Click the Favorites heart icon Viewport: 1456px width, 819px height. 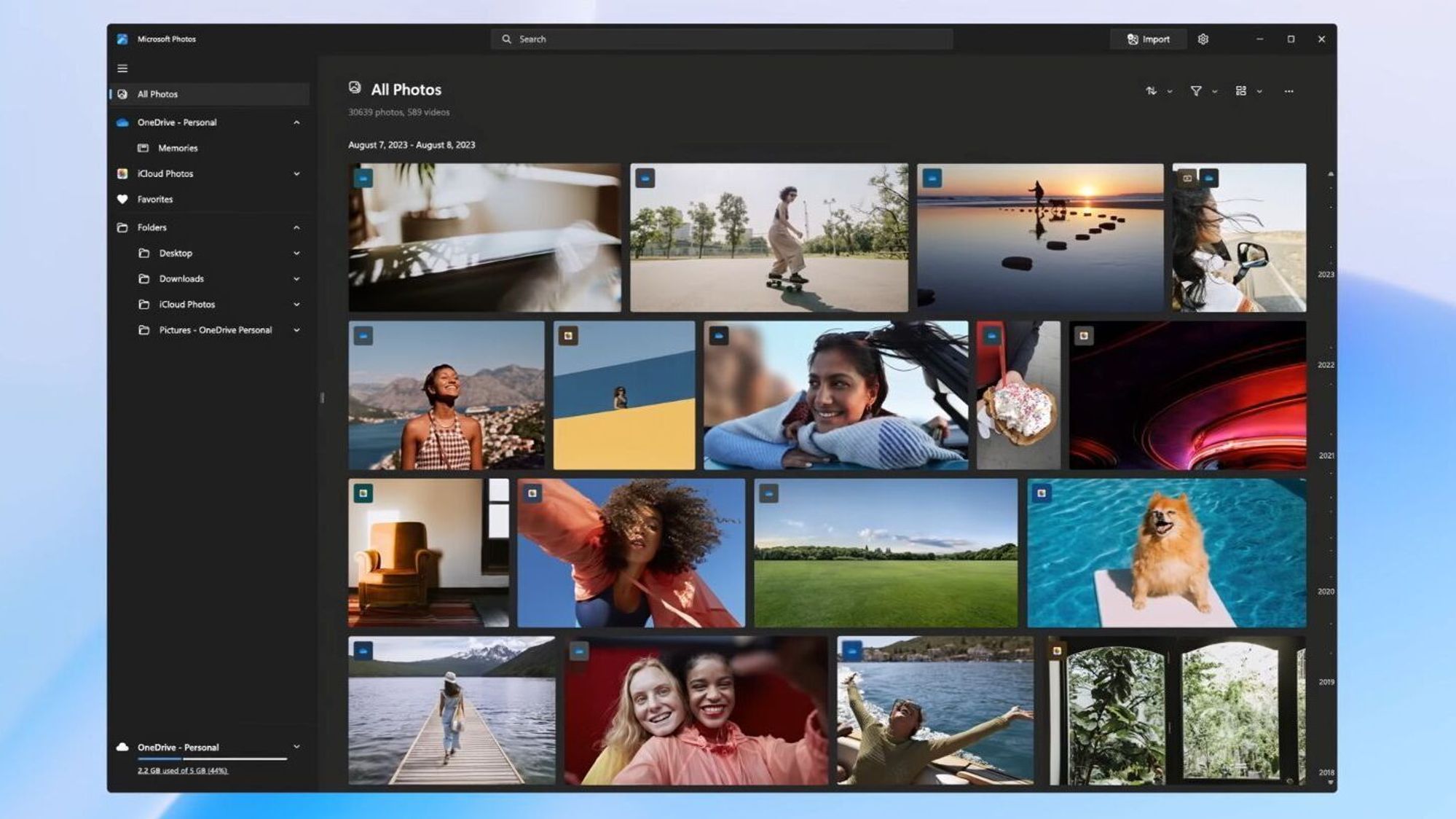tap(122, 199)
